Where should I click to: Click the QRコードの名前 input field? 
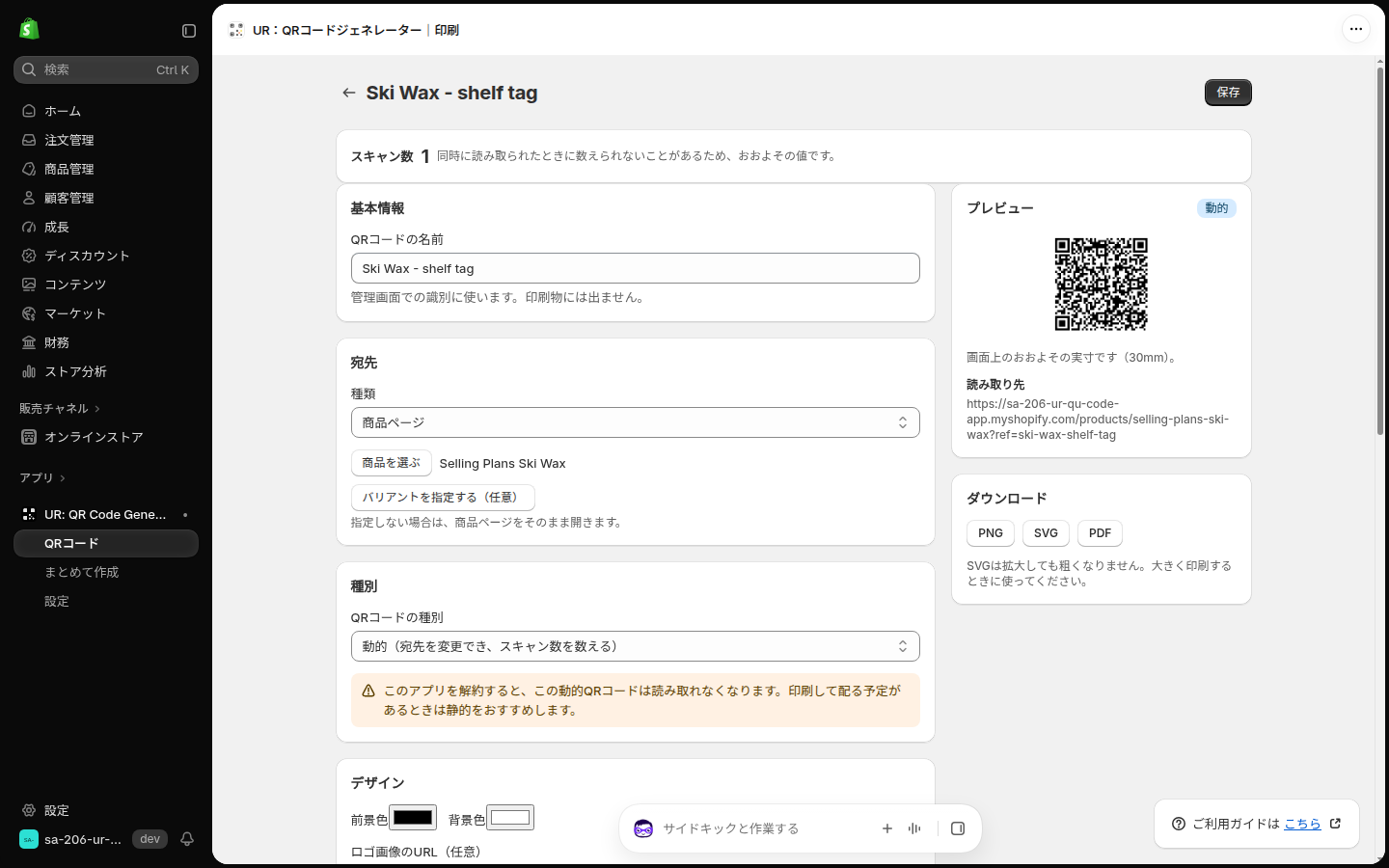tap(636, 268)
